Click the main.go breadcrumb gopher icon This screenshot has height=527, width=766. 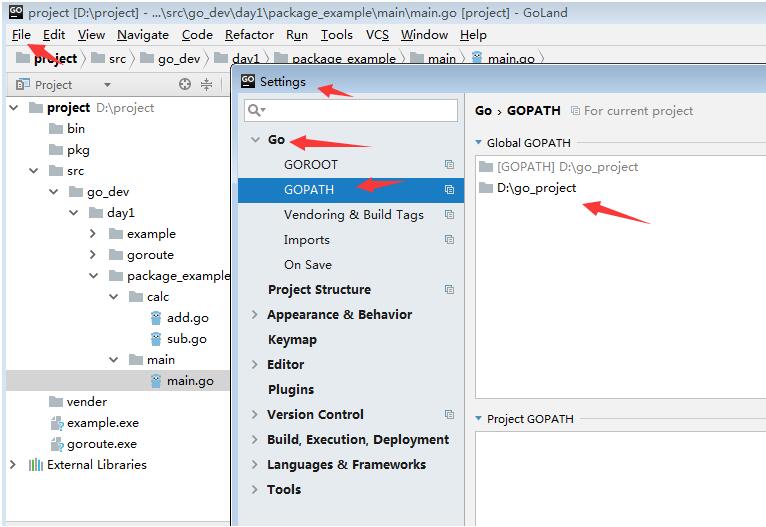(477, 58)
